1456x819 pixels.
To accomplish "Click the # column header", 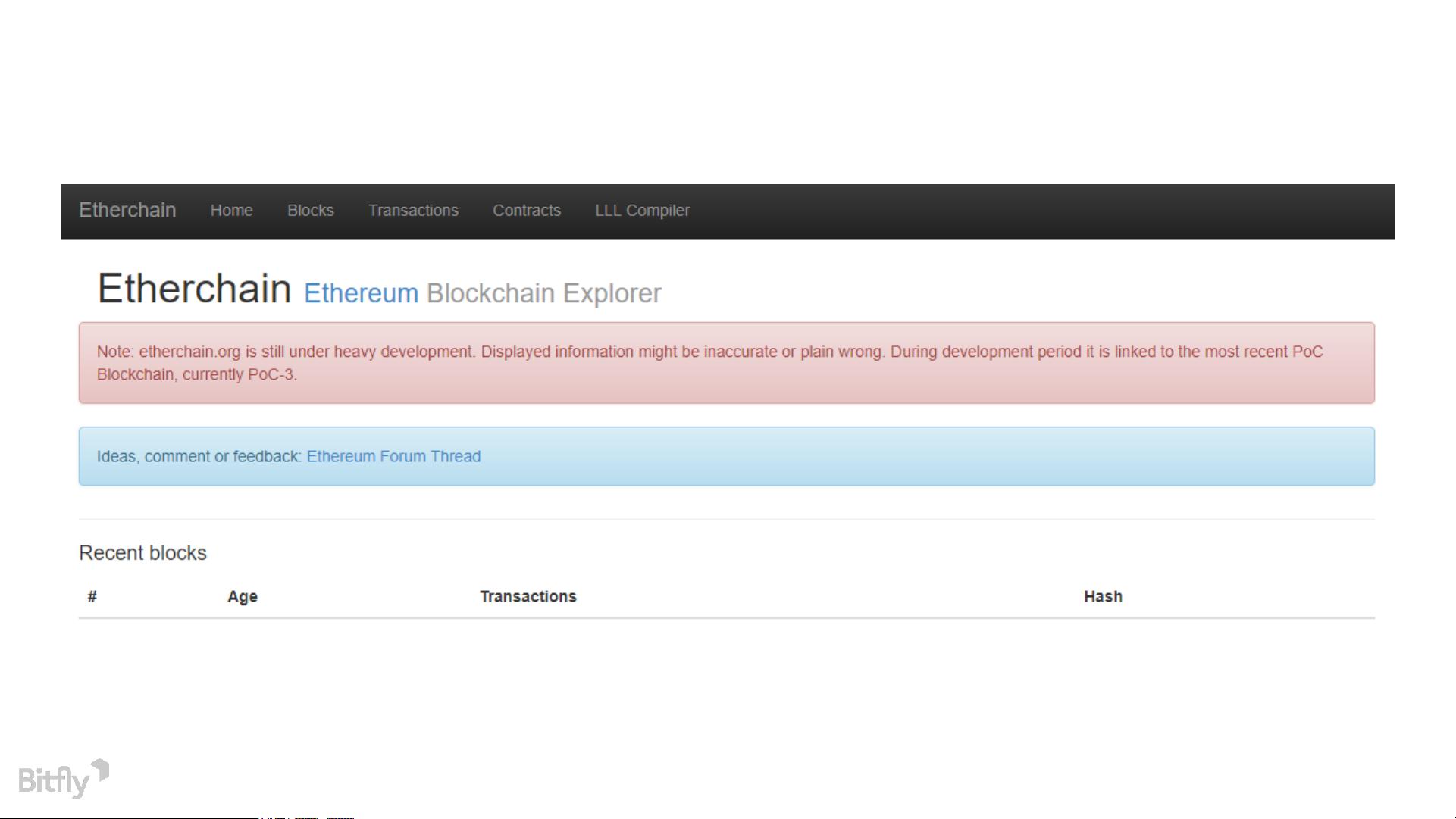I will 92,596.
